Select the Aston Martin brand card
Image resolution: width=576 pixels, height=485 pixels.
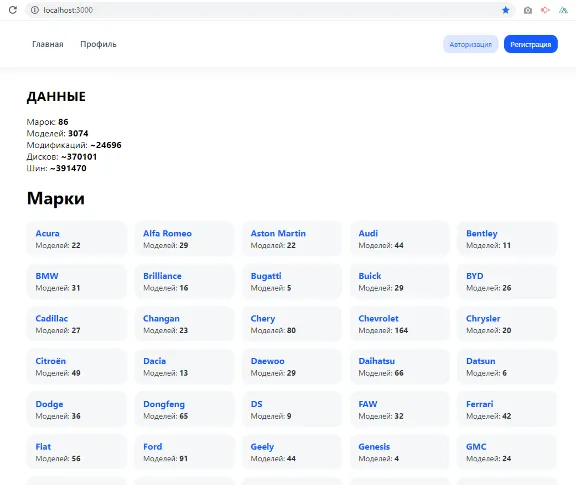pos(292,239)
